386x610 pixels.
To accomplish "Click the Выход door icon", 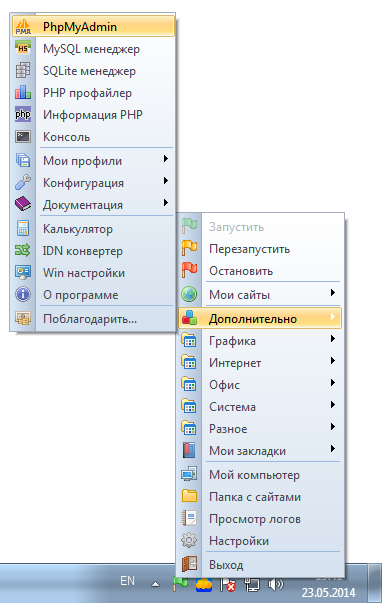I will click(189, 564).
